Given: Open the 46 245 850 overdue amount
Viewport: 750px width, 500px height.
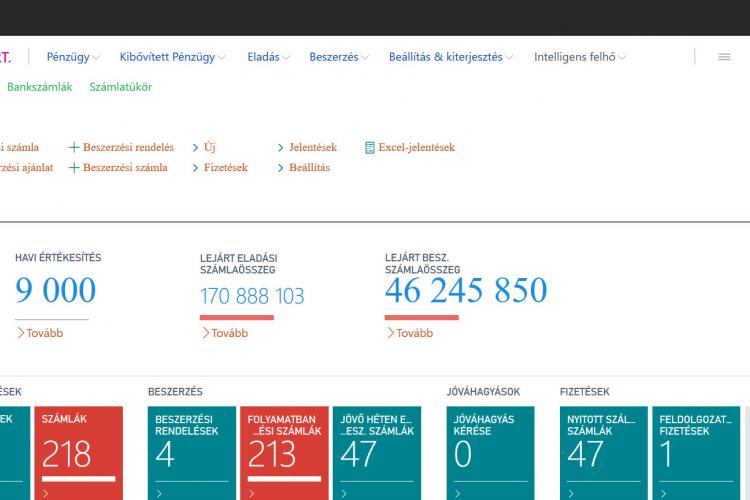Looking at the screenshot, I should (x=466, y=290).
